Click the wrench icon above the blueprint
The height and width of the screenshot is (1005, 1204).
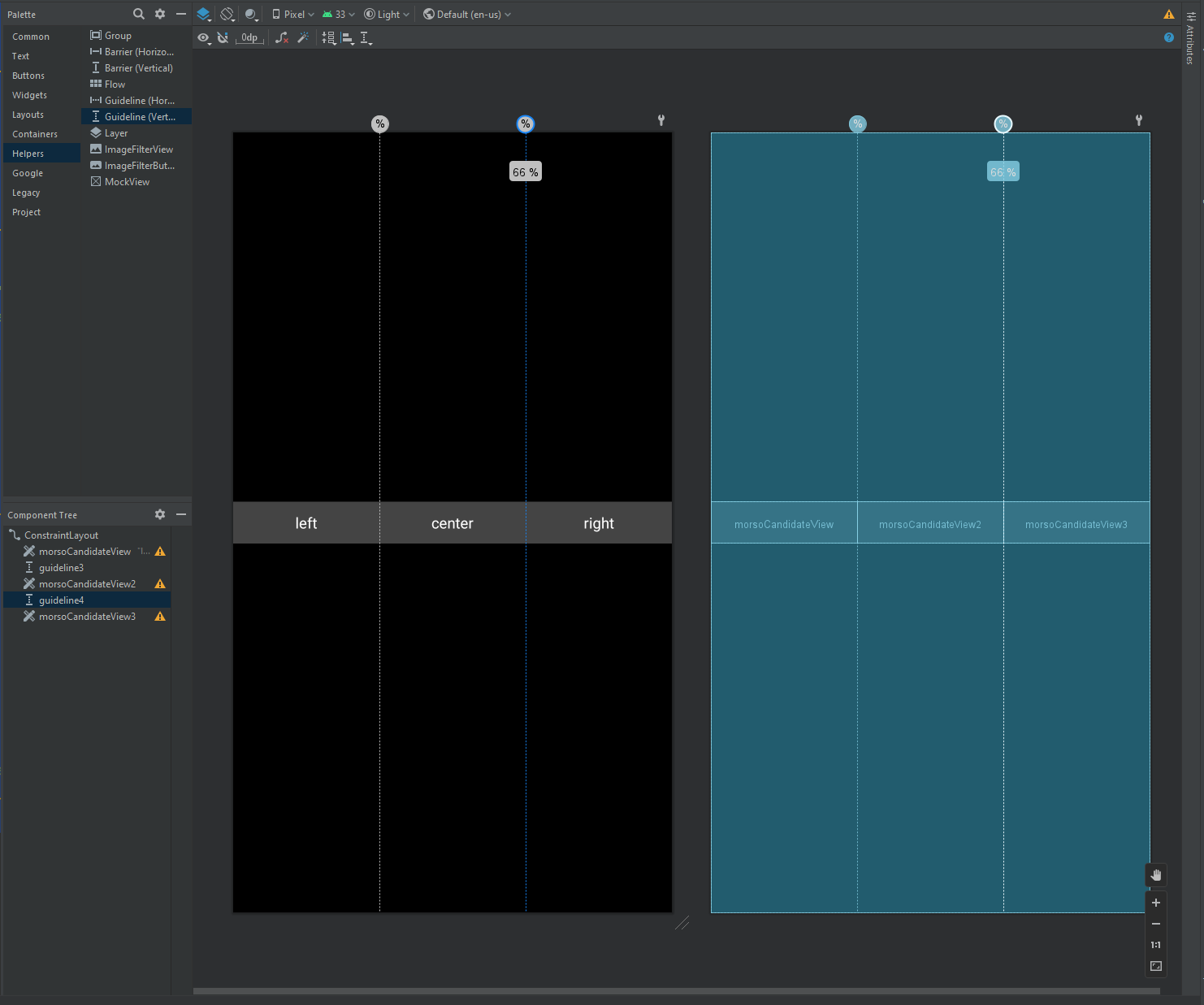[1139, 120]
